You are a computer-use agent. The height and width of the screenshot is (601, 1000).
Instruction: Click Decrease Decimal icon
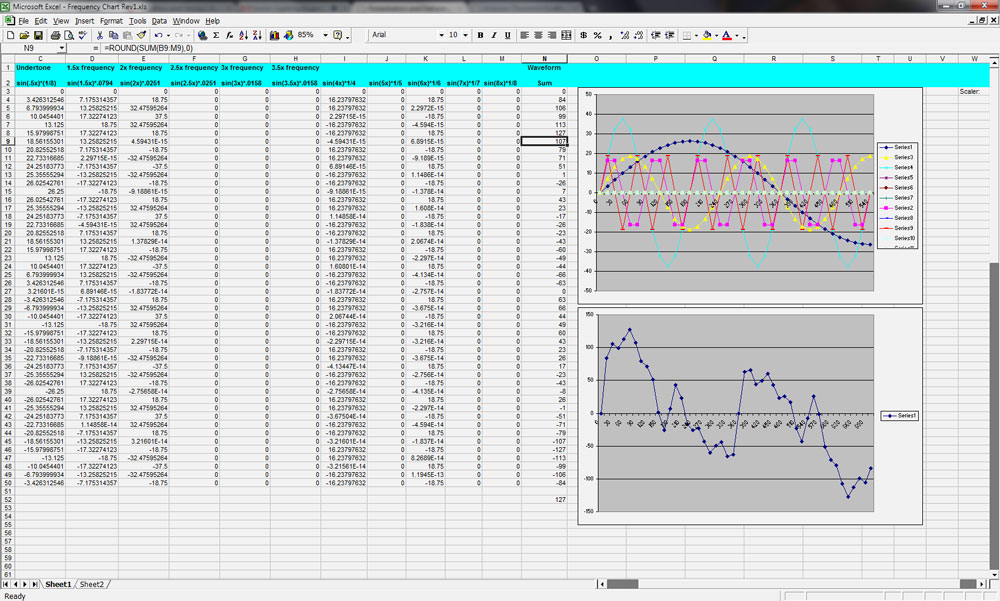click(638, 35)
